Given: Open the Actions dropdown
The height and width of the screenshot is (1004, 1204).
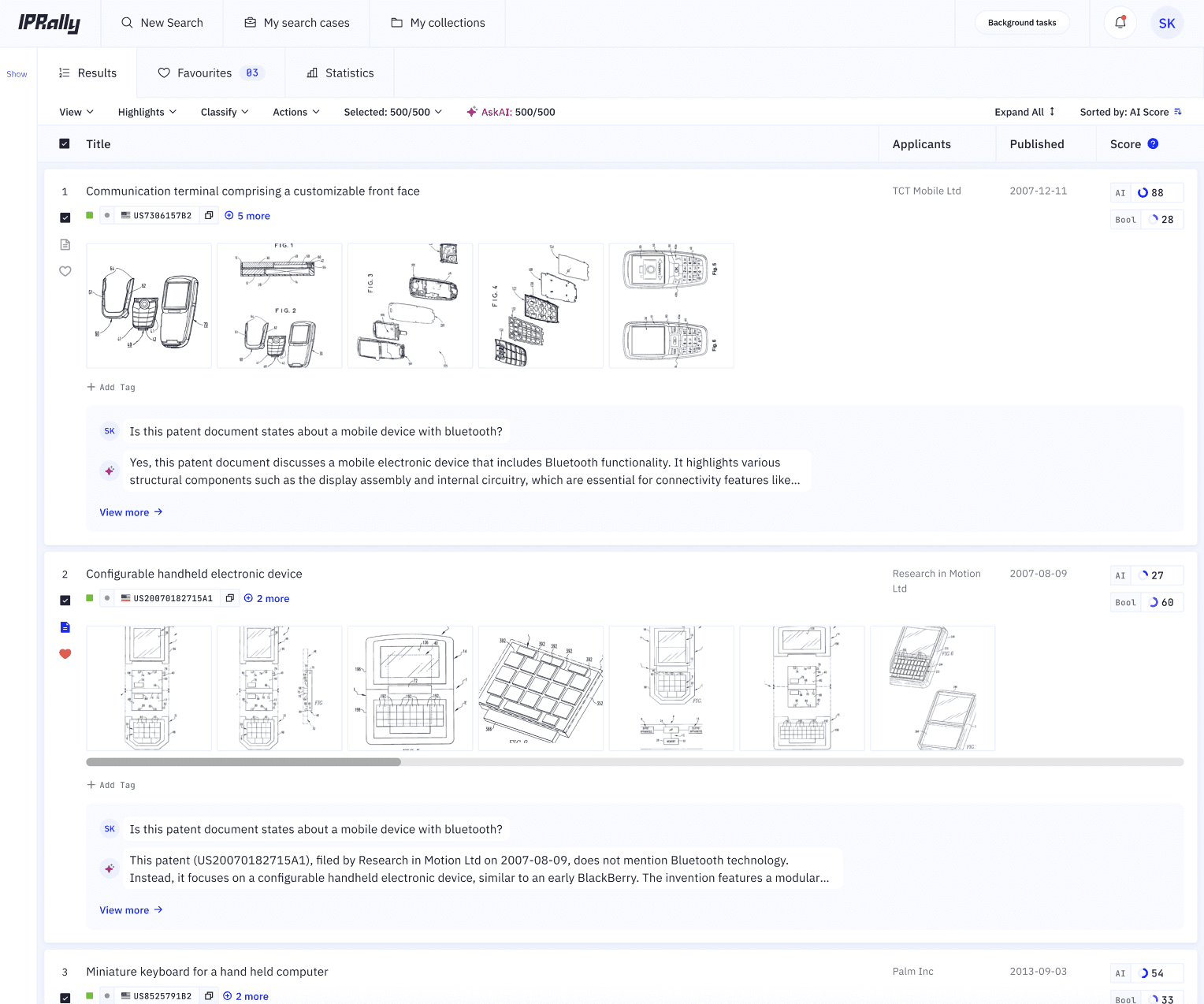Looking at the screenshot, I should coord(296,112).
